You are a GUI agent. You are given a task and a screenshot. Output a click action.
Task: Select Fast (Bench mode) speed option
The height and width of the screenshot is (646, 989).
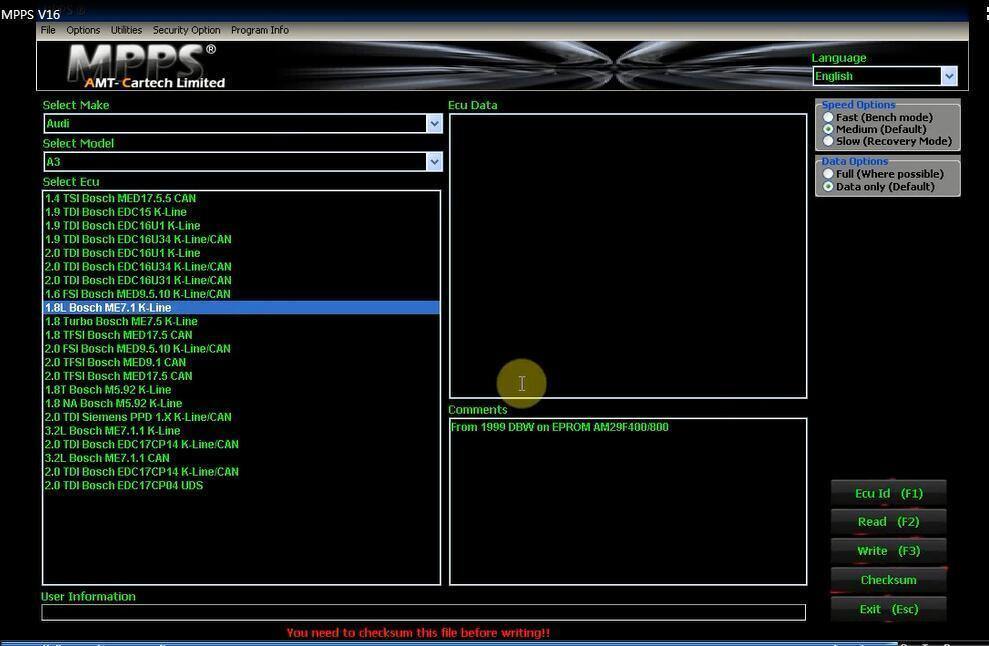828,118
